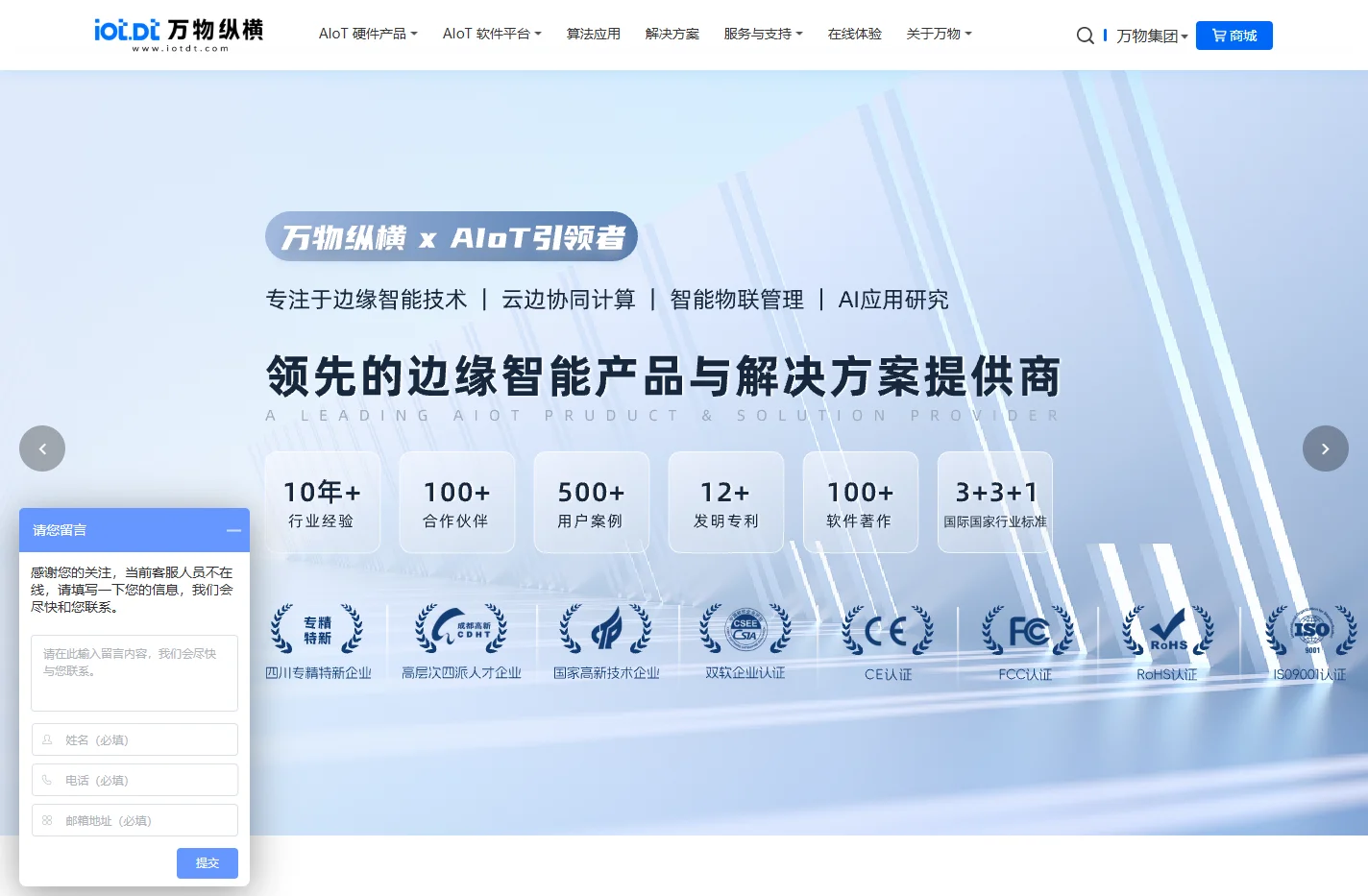Open 在线体验 nav item
The image size is (1368, 896).
coord(855,34)
